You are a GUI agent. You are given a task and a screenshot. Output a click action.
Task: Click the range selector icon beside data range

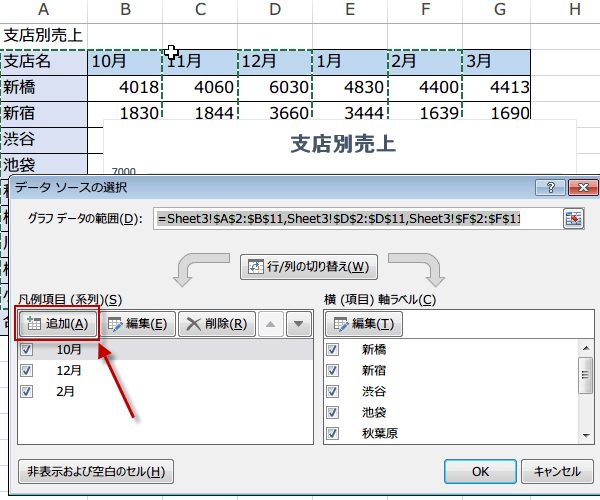coord(574,218)
